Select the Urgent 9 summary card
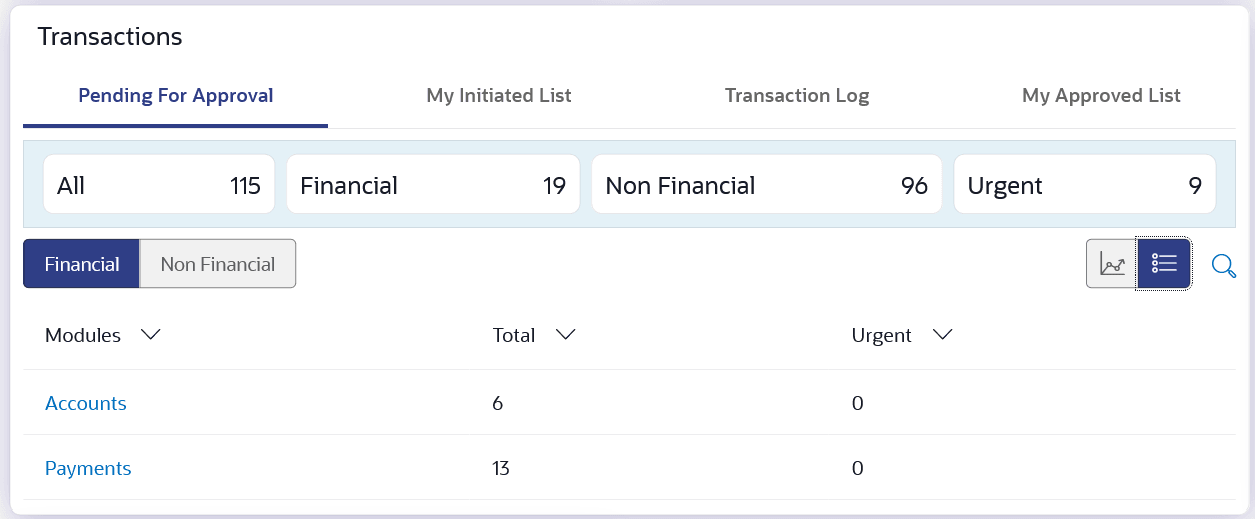The width and height of the screenshot is (1255, 519). [1084, 185]
